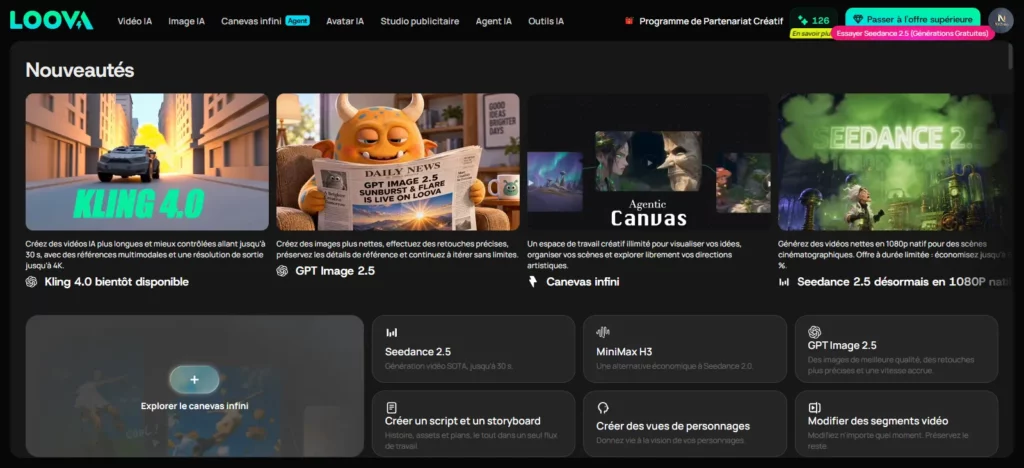Click Seedance 2.5 désormais en 1080P title

tap(904, 282)
